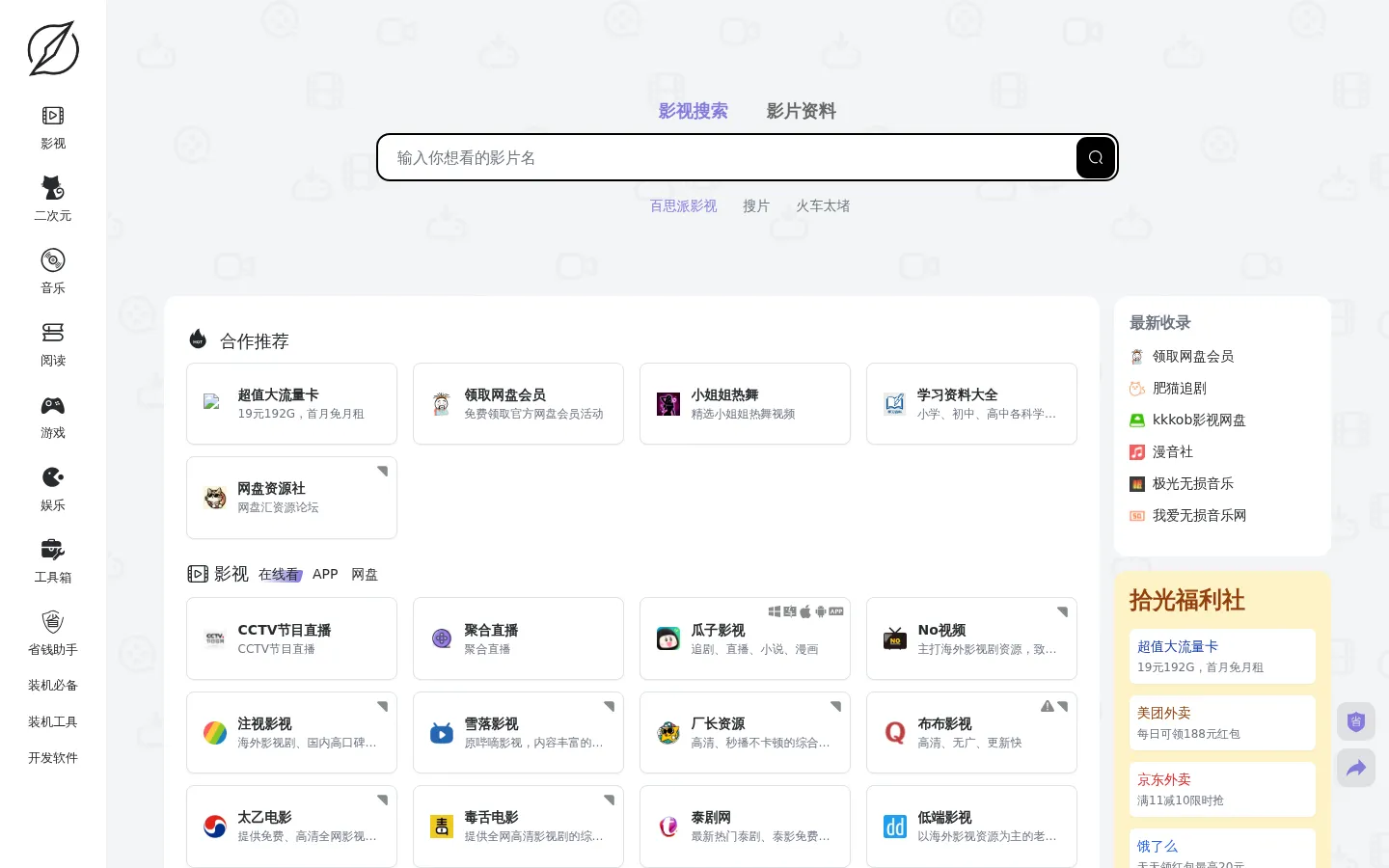Choose the 搜片 search source
This screenshot has width=1389, height=868.
coord(756,205)
